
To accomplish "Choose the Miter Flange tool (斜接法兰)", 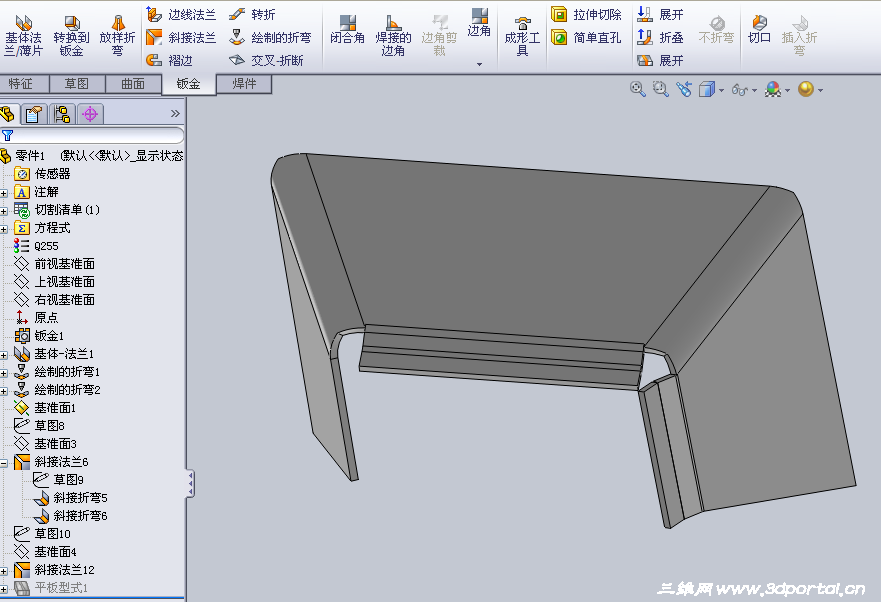I will [181, 37].
